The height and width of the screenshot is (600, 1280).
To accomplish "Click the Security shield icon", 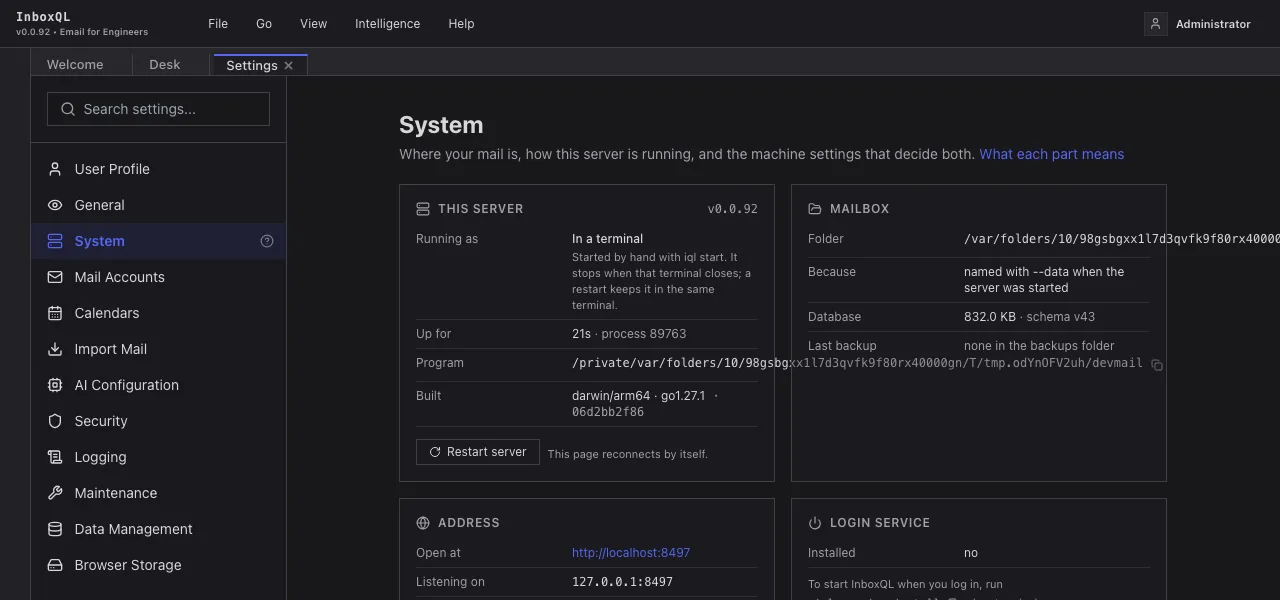I will click(55, 421).
